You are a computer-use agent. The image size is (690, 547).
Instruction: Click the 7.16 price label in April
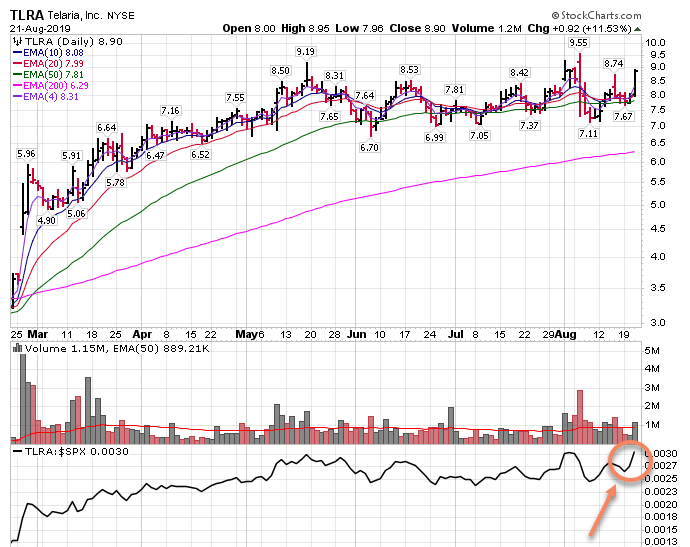[170, 110]
